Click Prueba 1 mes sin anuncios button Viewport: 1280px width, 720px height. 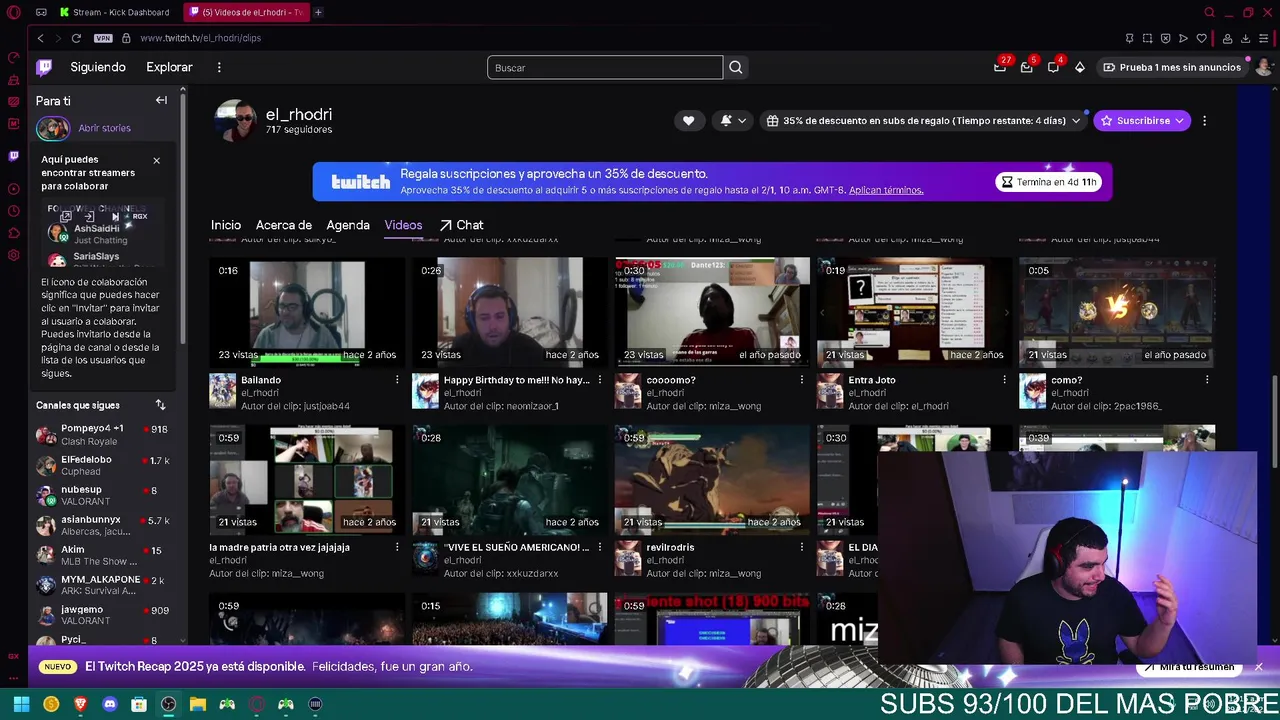tap(1171, 67)
